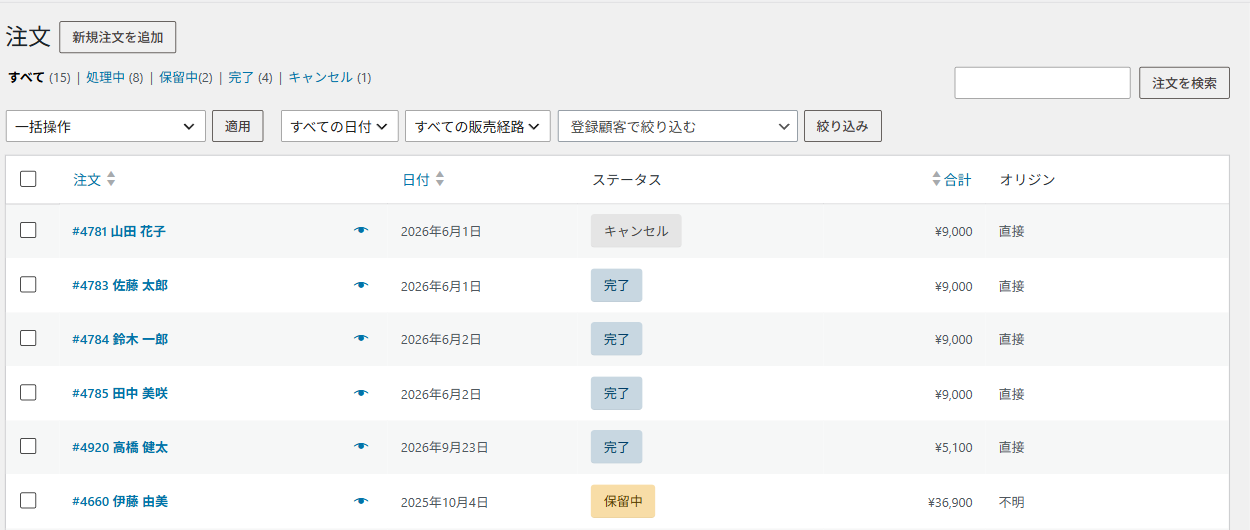Focus the order search input field

click(1042, 83)
